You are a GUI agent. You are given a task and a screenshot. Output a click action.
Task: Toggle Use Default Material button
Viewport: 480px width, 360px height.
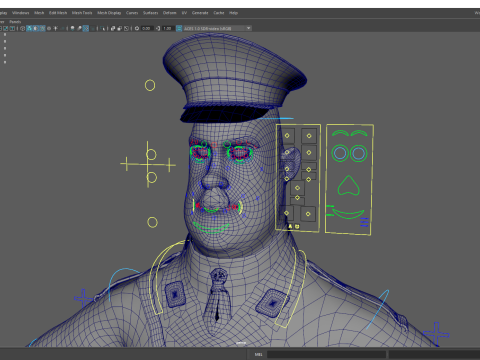click(x=36, y=28)
